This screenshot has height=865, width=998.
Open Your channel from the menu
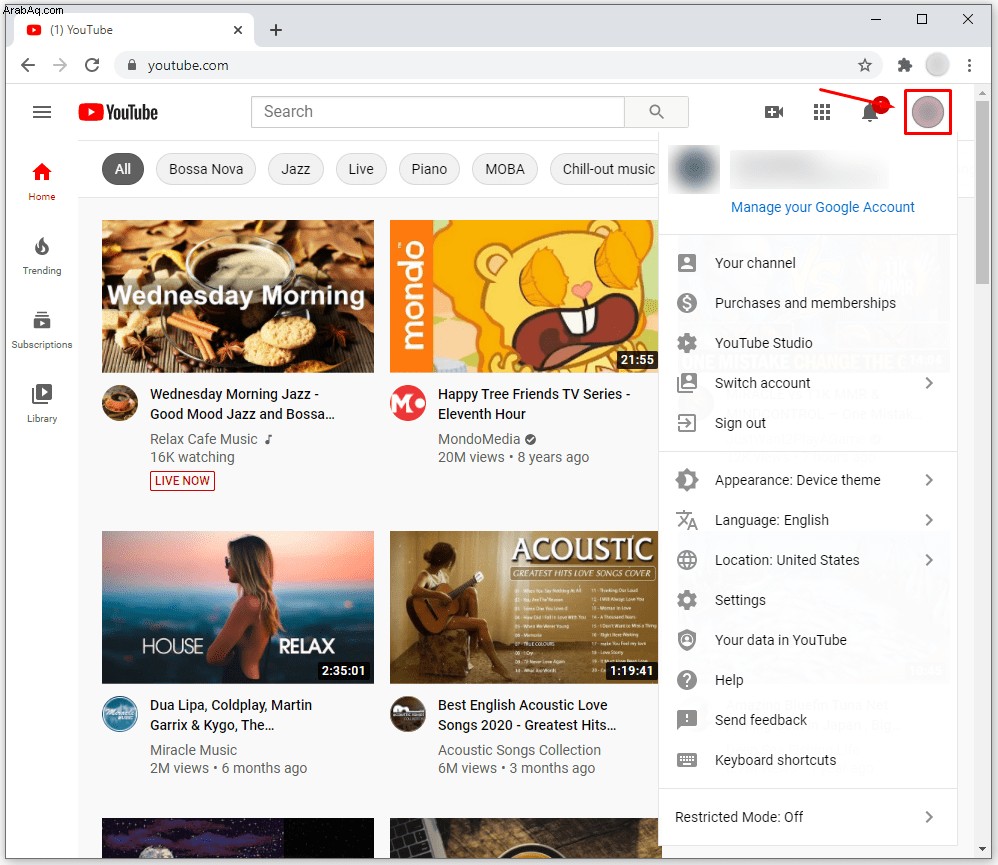[808, 263]
